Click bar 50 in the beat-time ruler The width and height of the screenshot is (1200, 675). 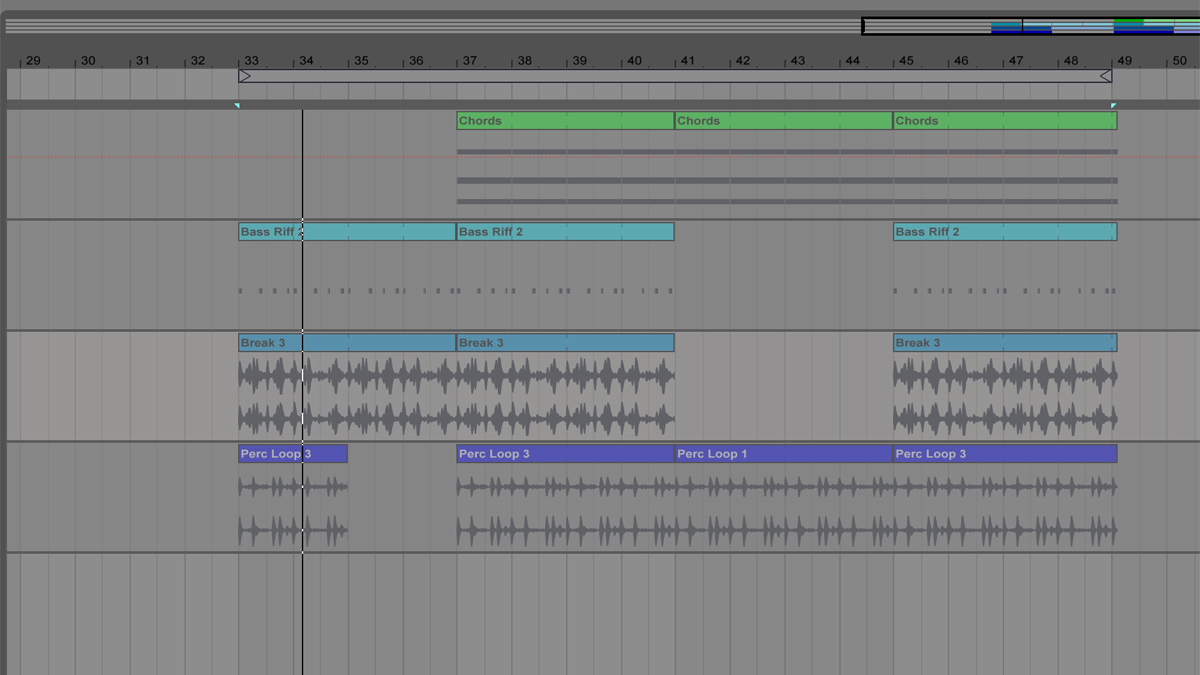pyautogui.click(x=1179, y=61)
